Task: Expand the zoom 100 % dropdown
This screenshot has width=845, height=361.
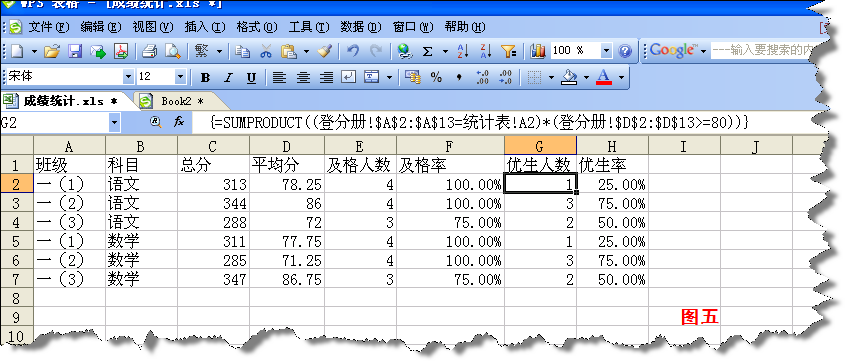Action: 607,51
